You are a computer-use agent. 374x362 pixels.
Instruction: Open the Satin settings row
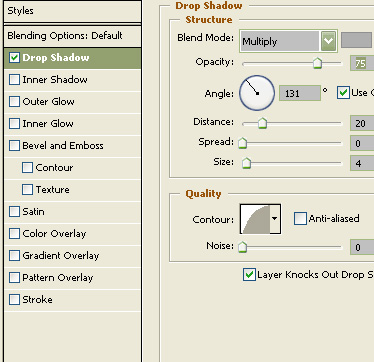click(73, 212)
